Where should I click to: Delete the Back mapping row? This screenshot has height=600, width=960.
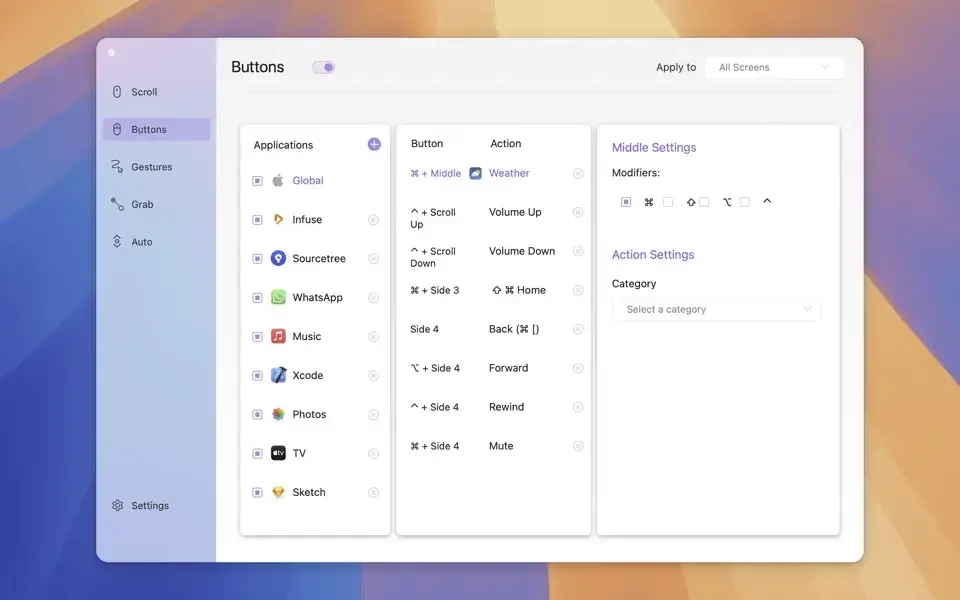[578, 329]
